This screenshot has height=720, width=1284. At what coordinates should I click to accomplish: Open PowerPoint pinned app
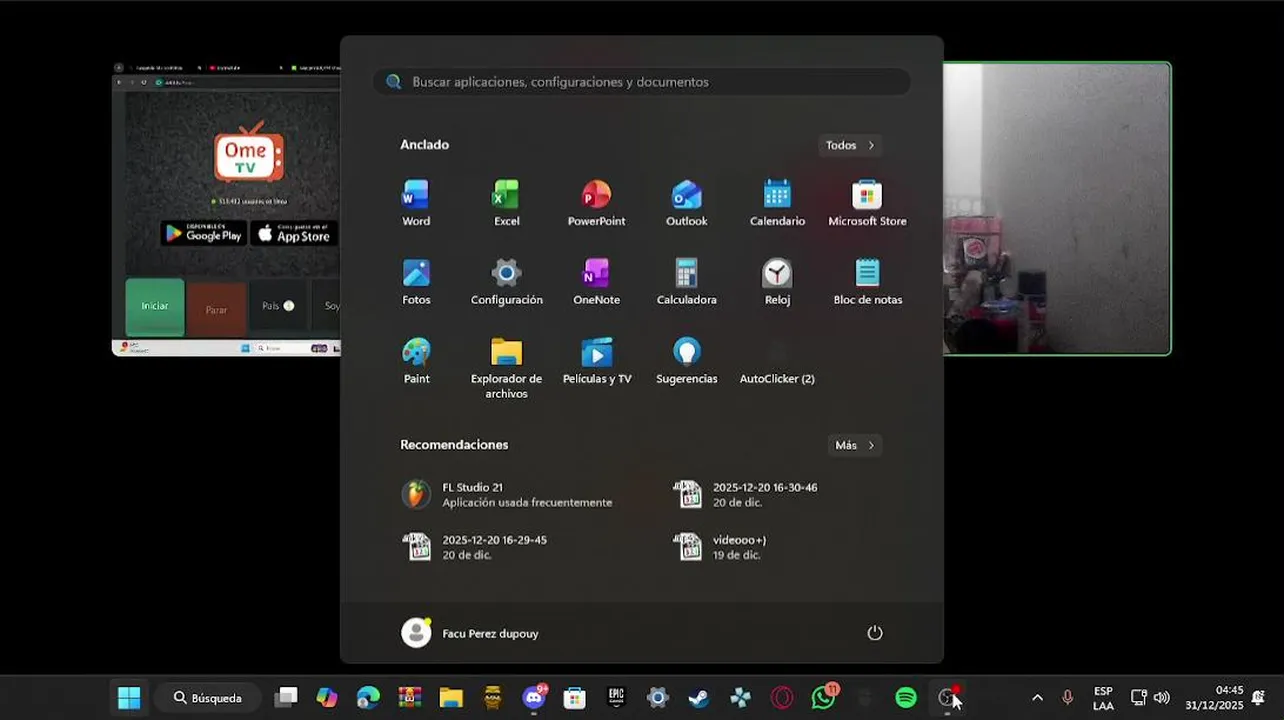(x=596, y=203)
